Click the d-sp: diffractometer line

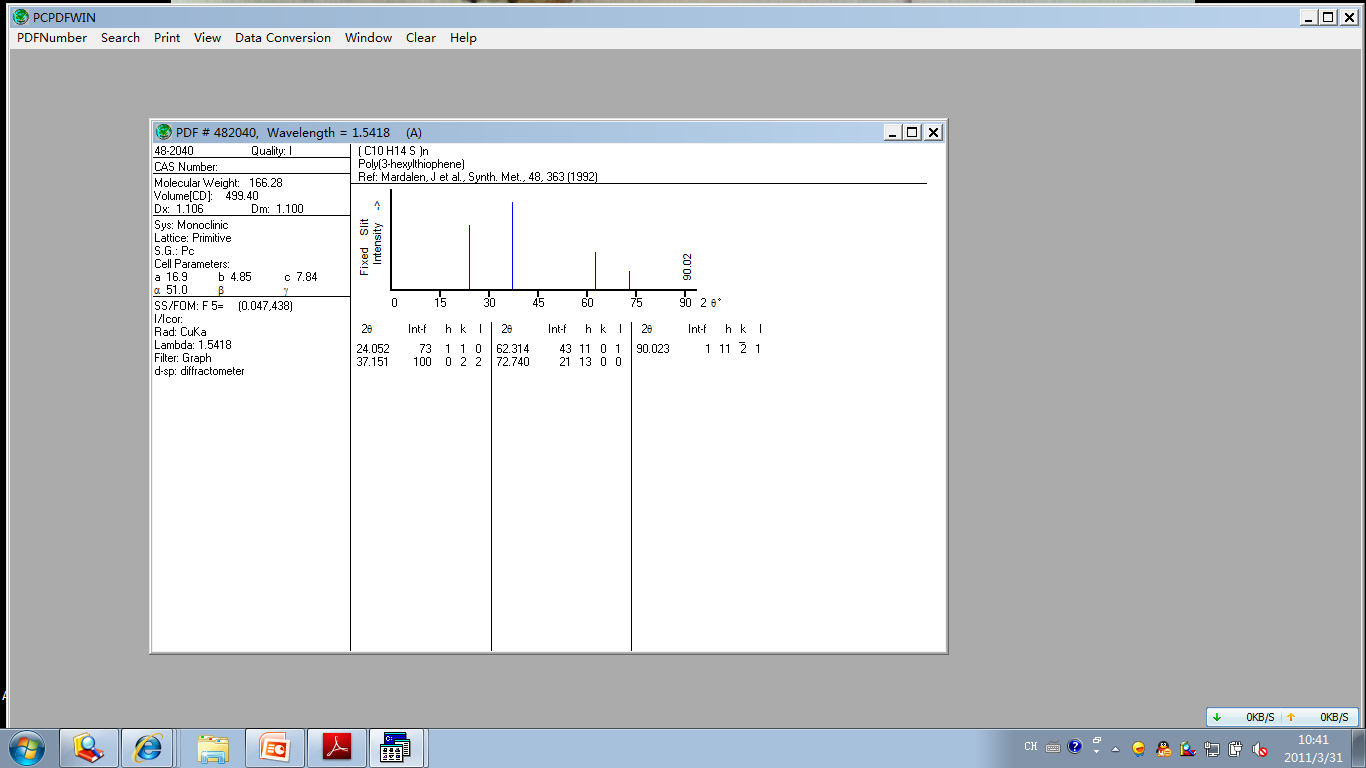[199, 371]
